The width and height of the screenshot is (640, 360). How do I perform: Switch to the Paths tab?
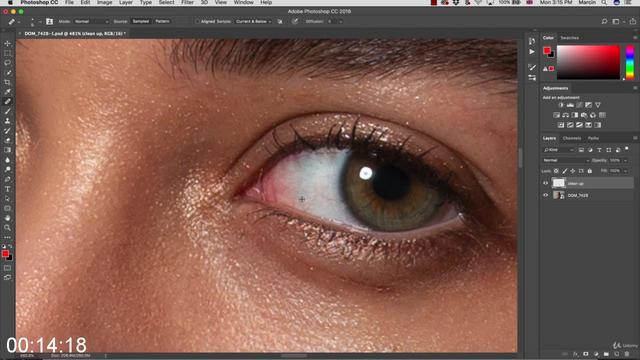point(593,138)
